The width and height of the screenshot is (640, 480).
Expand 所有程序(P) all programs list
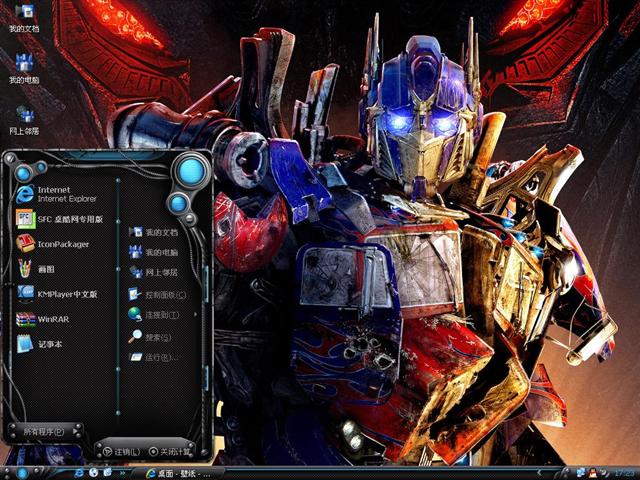45,431
